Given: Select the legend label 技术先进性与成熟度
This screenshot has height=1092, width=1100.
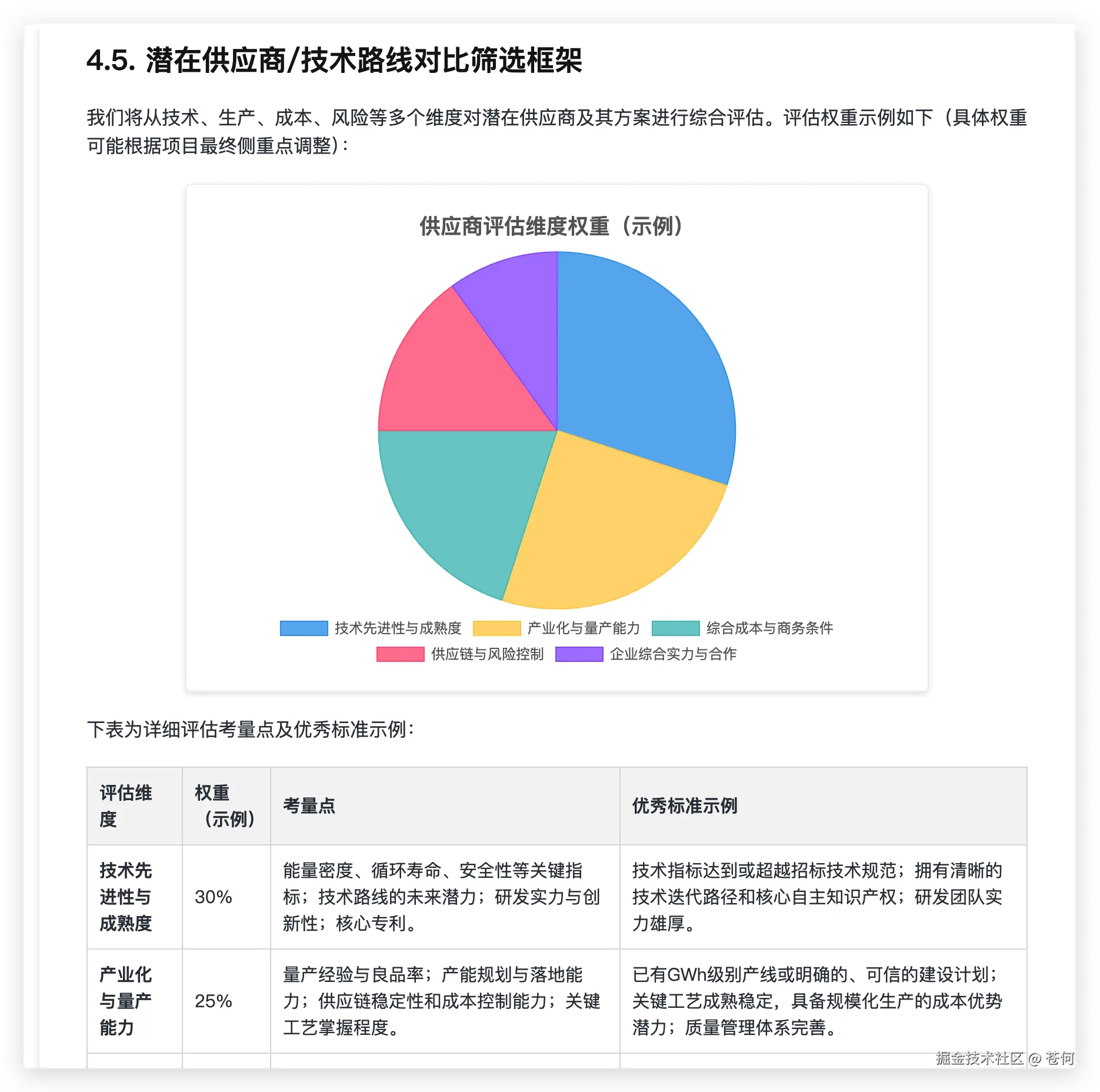Looking at the screenshot, I should tap(398, 628).
